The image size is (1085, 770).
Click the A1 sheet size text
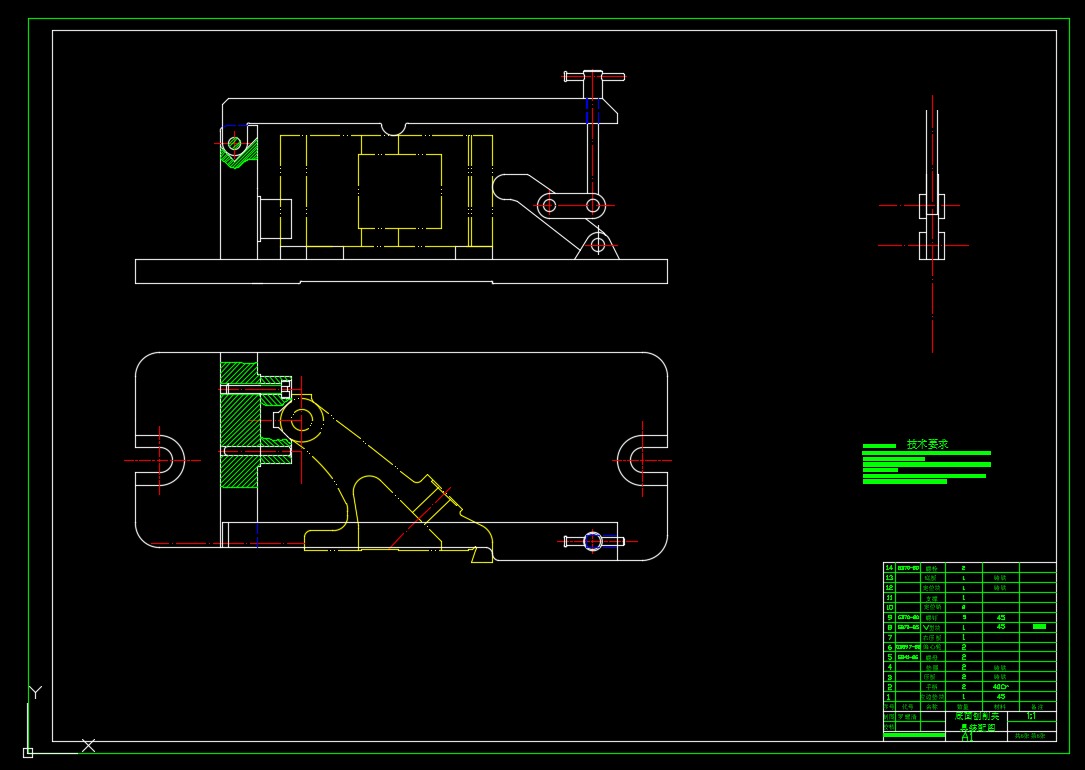click(x=967, y=736)
